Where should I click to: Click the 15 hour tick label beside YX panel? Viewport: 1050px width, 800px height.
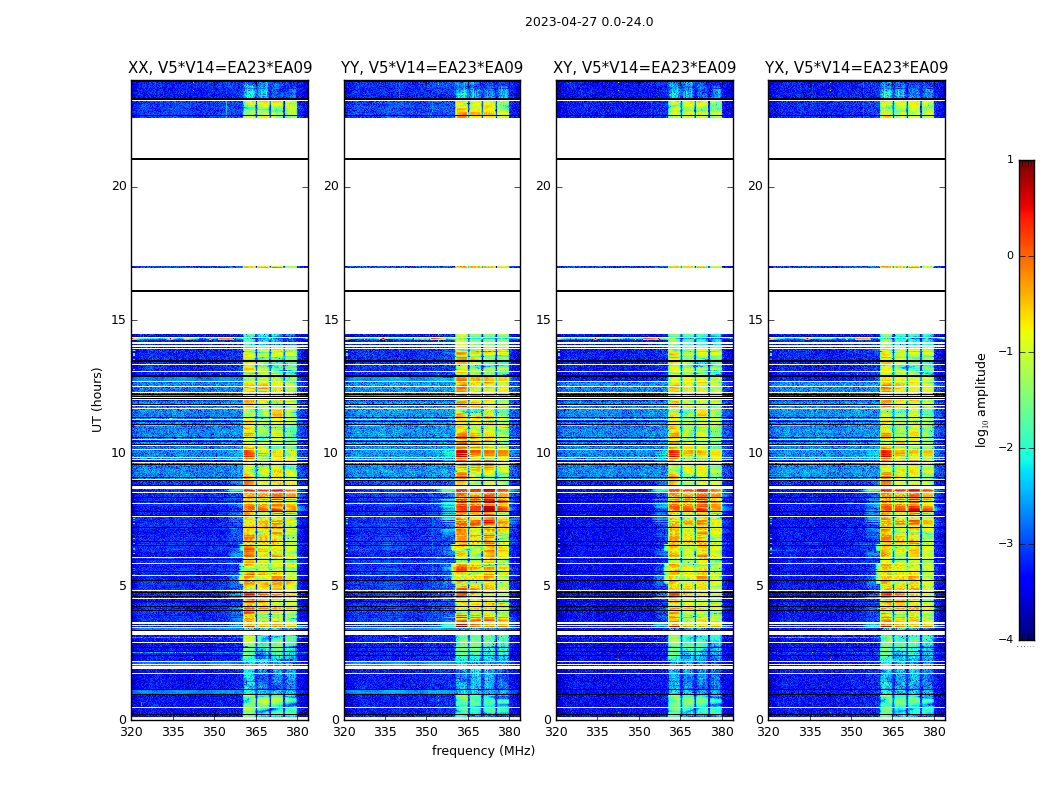click(x=755, y=320)
